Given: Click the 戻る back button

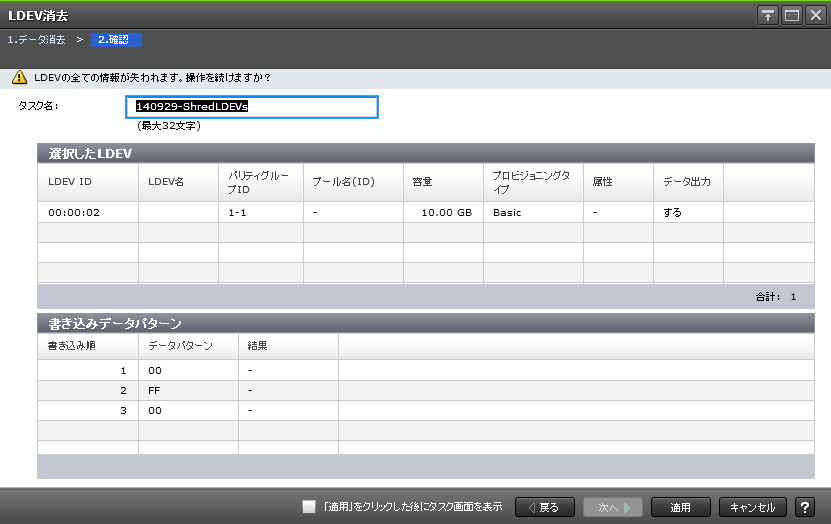Looking at the screenshot, I should click(544, 507).
